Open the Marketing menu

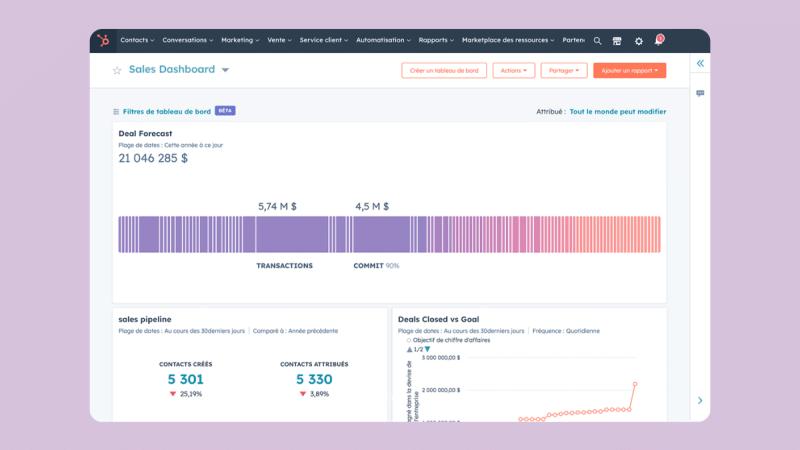click(240, 40)
